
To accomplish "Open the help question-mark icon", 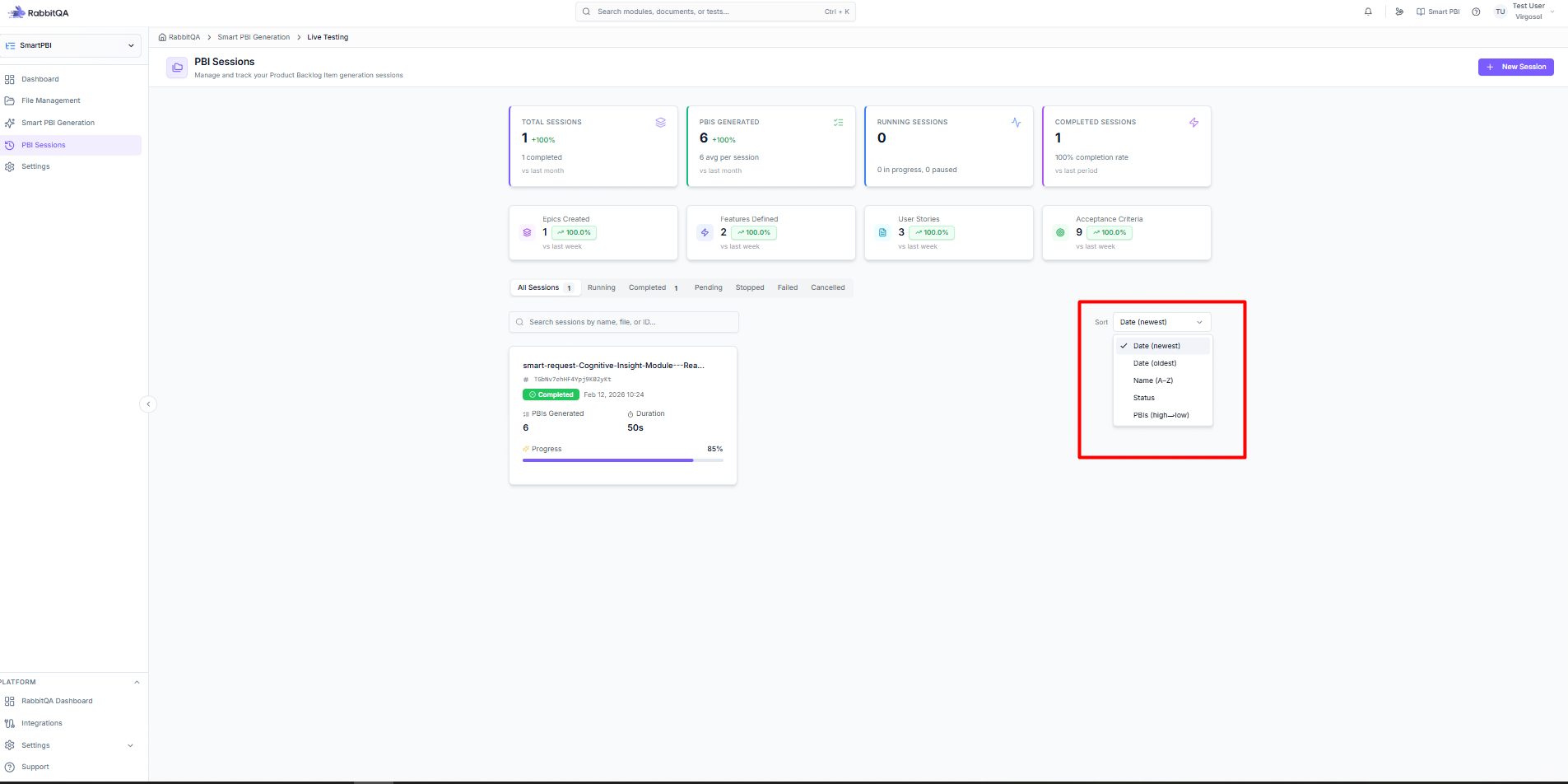I will (1476, 12).
